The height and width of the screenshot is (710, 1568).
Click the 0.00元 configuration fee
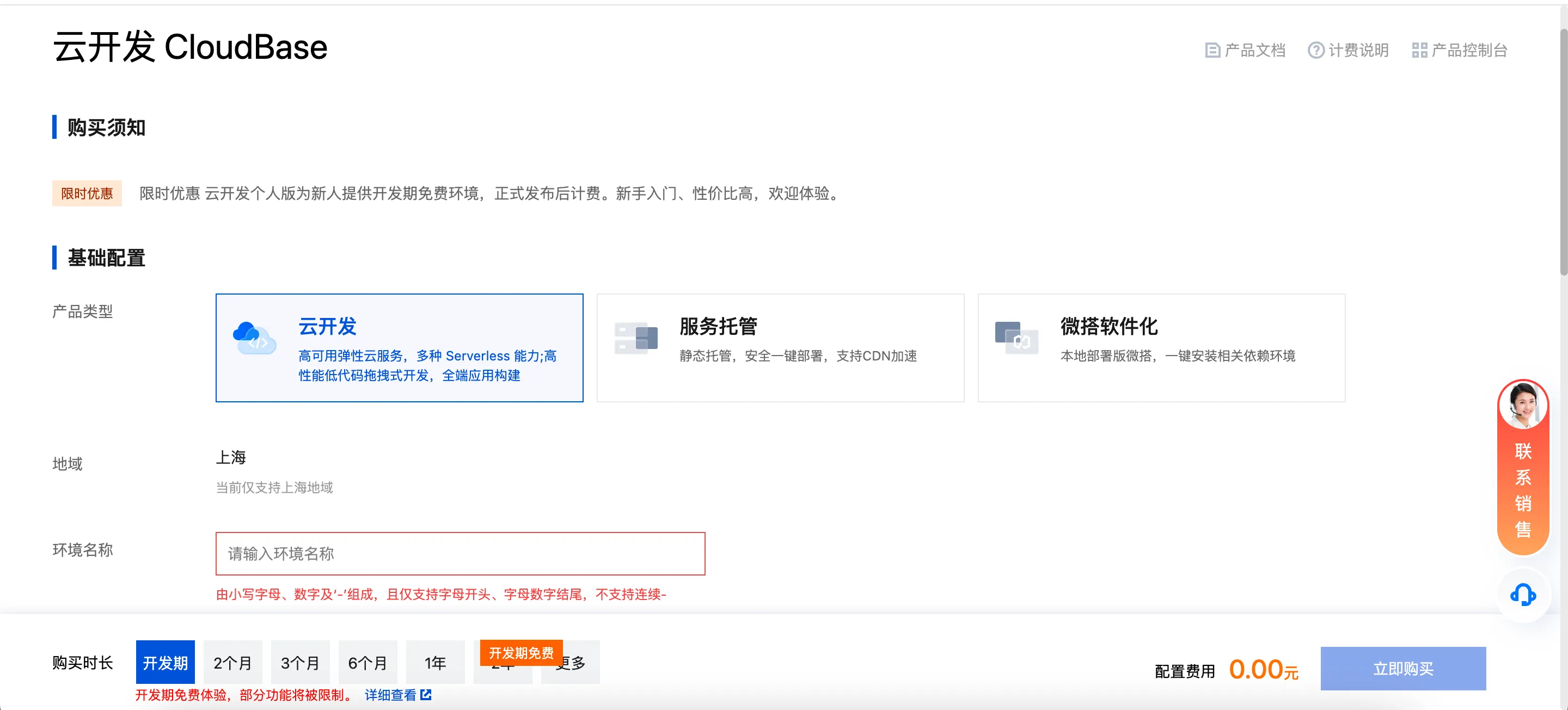[x=1264, y=669]
